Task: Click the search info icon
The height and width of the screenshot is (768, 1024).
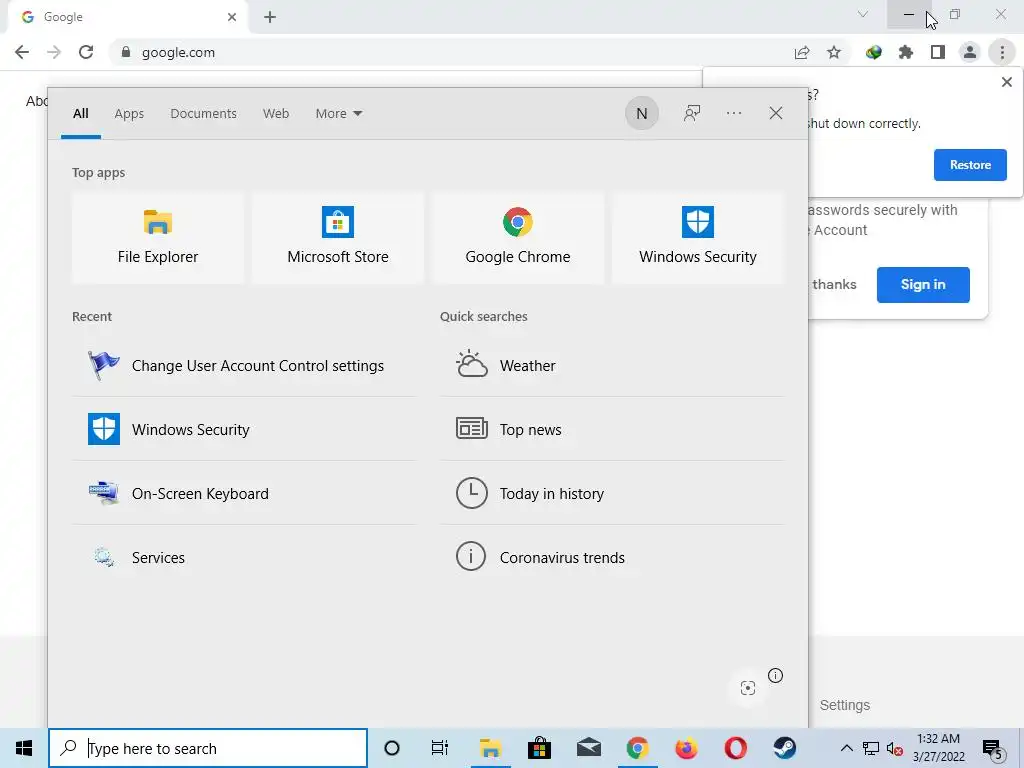Action: (775, 675)
